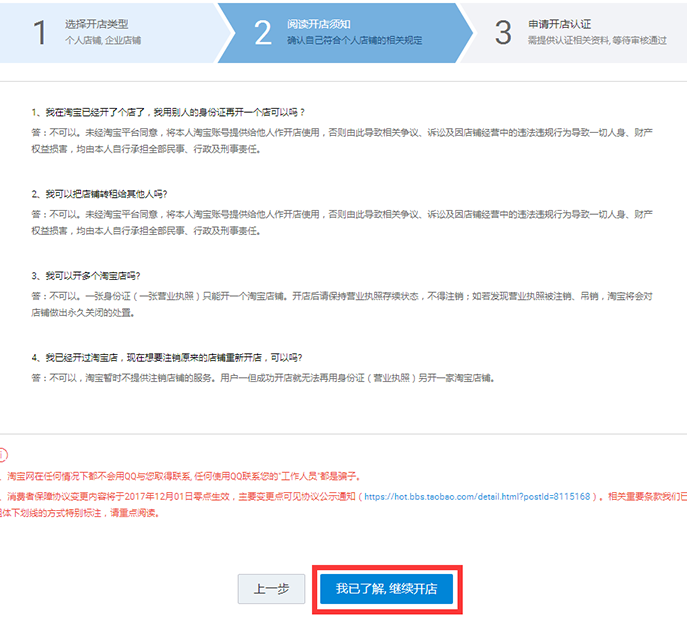This screenshot has width=687, height=619.
Task: Click the red notice icon above the warnings
Action: [3, 455]
